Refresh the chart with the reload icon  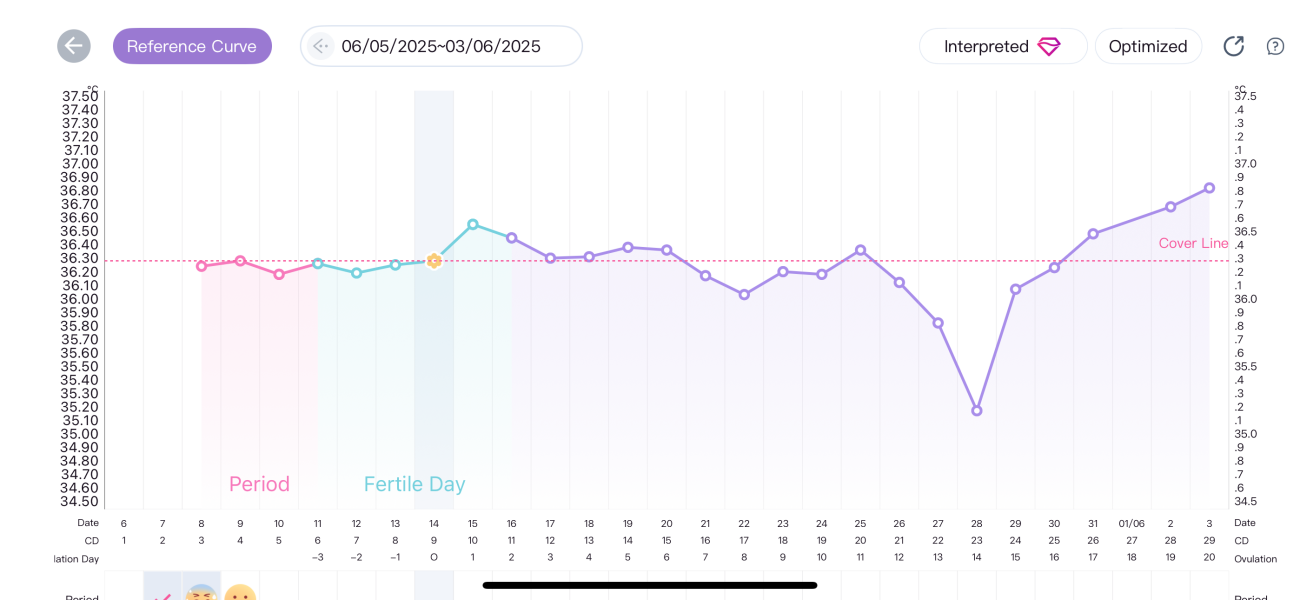[1233, 46]
